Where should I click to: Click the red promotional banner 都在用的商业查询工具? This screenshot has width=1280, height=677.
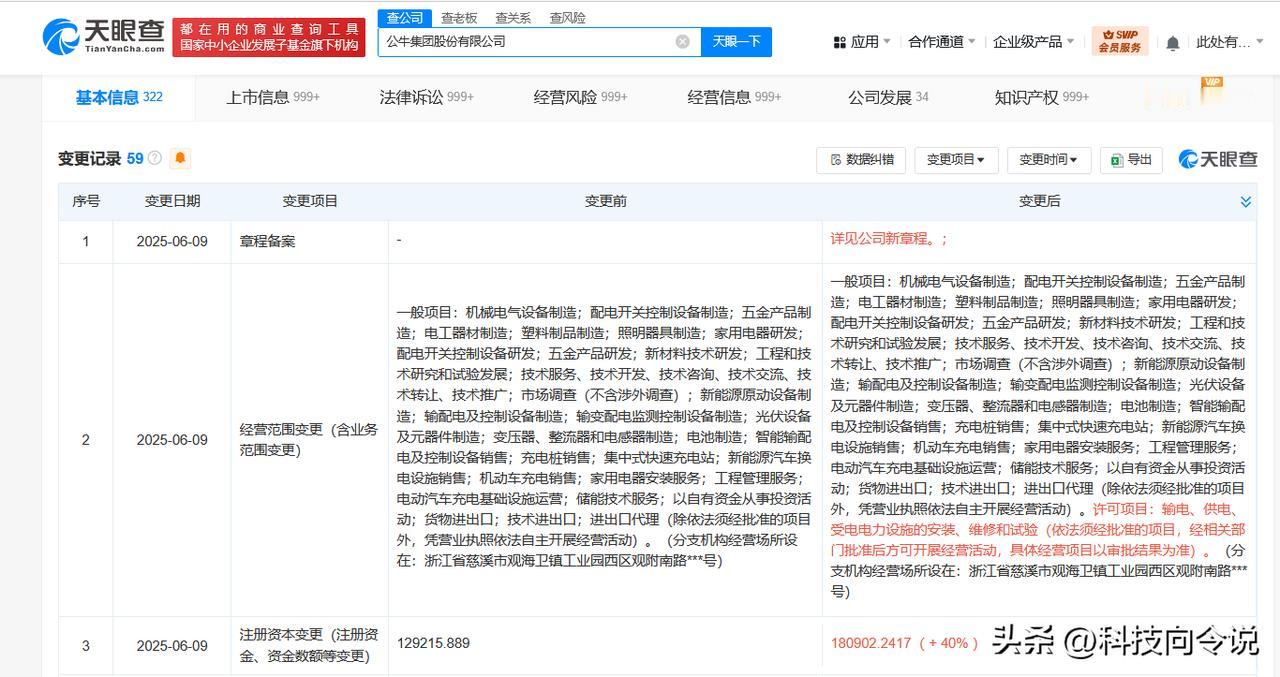269,37
